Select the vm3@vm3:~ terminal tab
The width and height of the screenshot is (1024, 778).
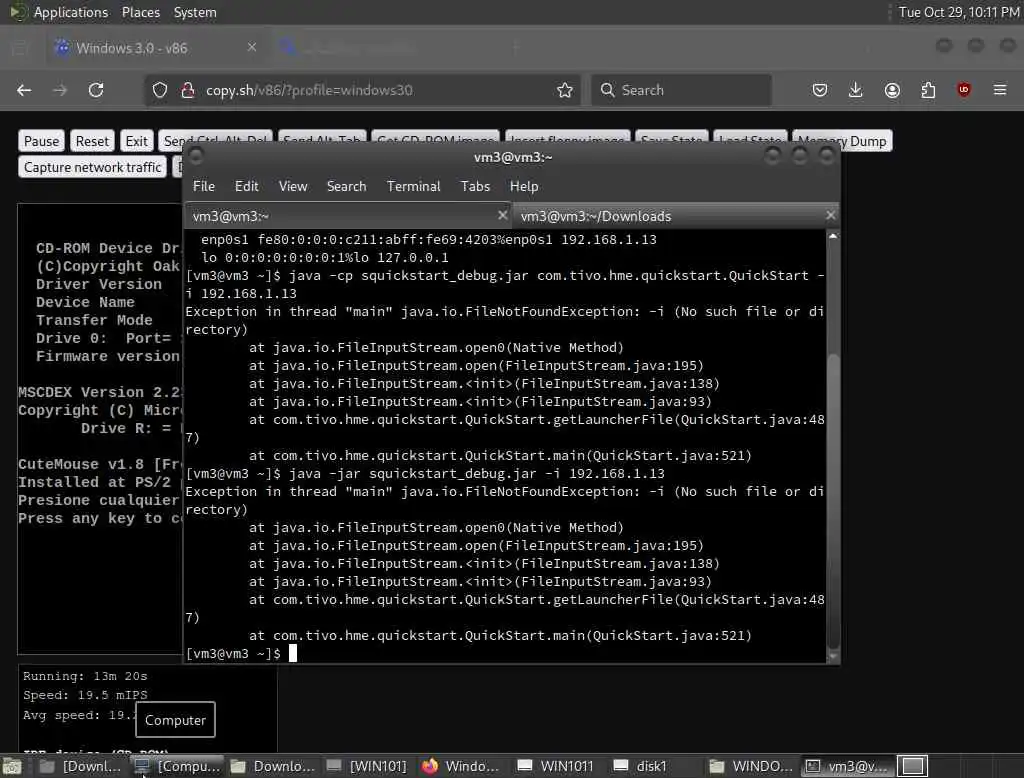coord(347,216)
